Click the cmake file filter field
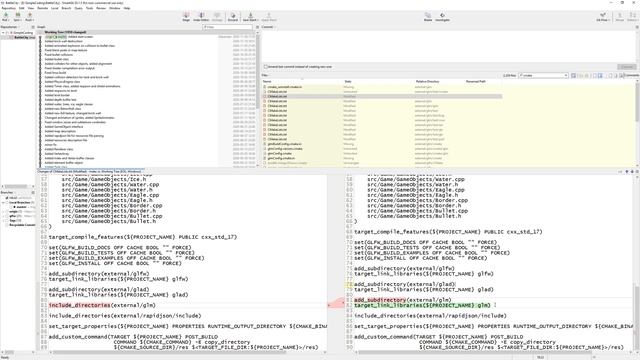 click(x=543, y=76)
